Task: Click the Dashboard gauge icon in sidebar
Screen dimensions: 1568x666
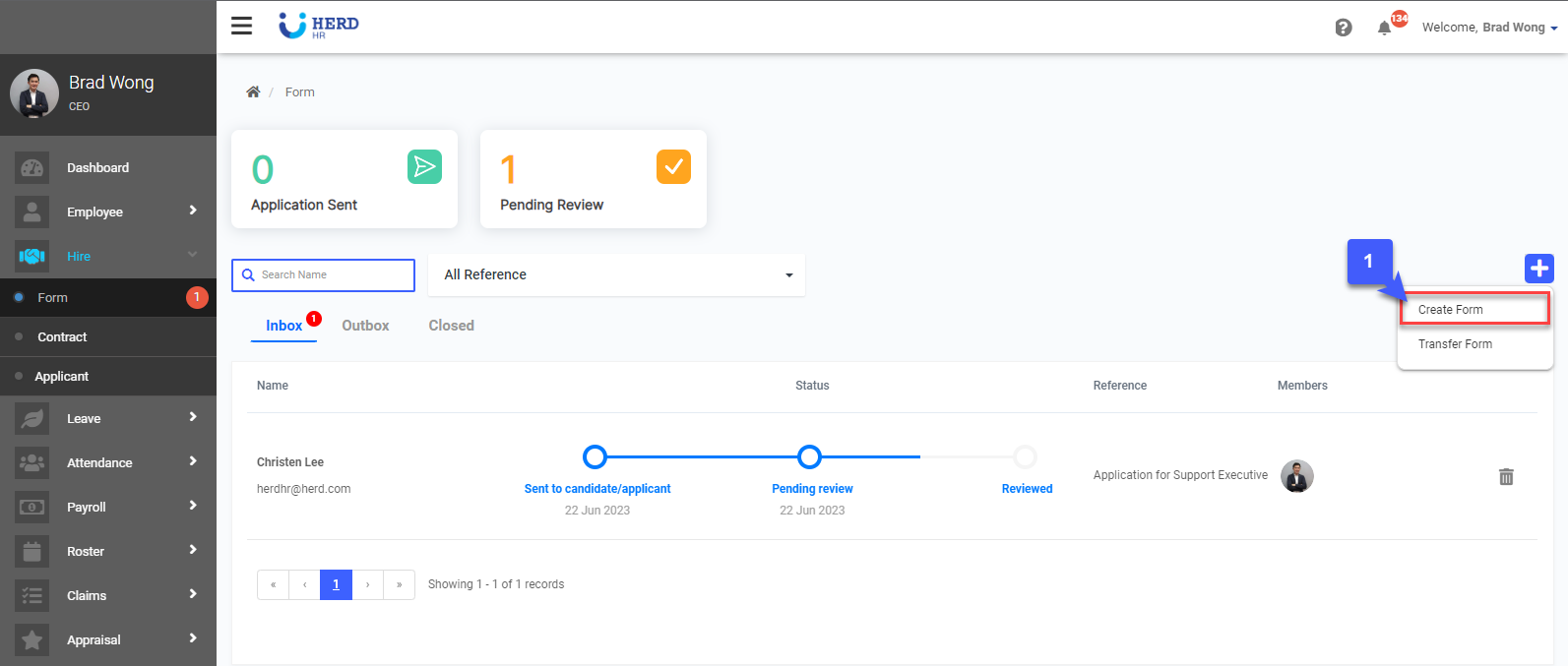Action: [32, 168]
